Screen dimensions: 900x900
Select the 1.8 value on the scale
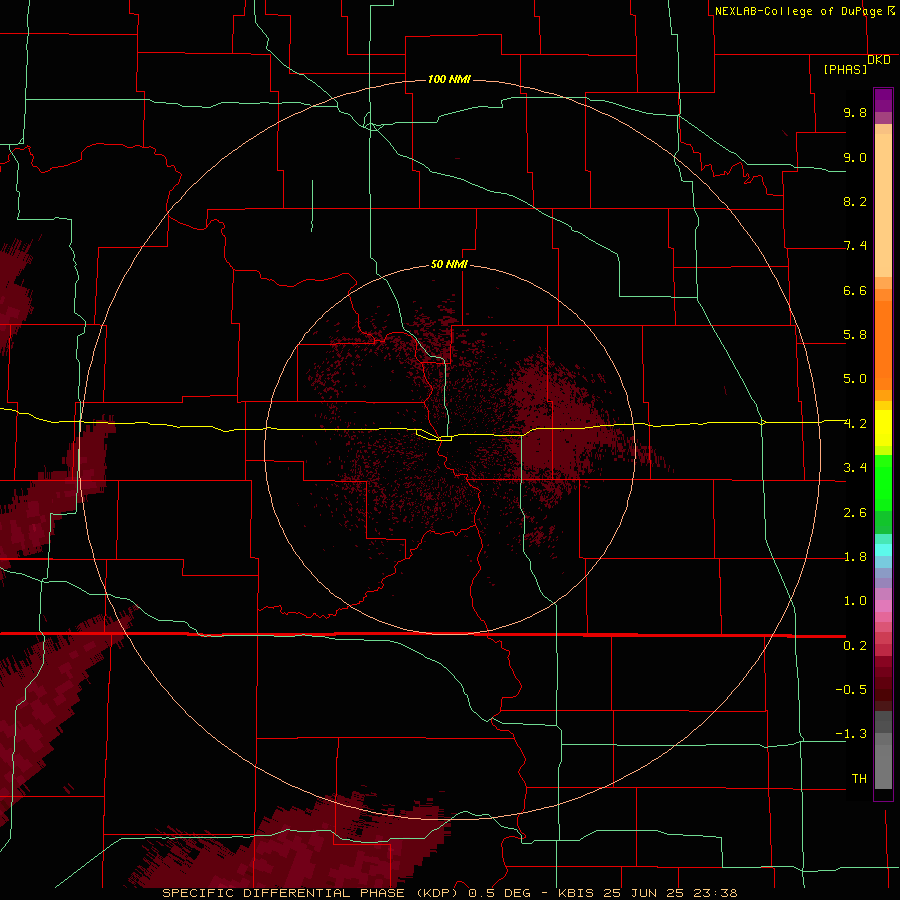(x=855, y=557)
